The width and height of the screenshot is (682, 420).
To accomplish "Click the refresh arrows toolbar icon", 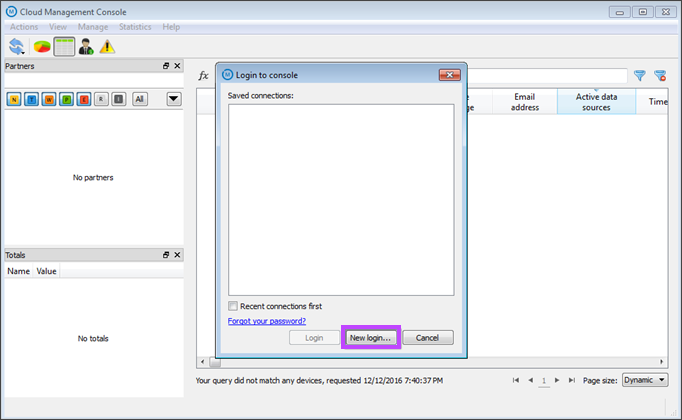I will pos(17,47).
